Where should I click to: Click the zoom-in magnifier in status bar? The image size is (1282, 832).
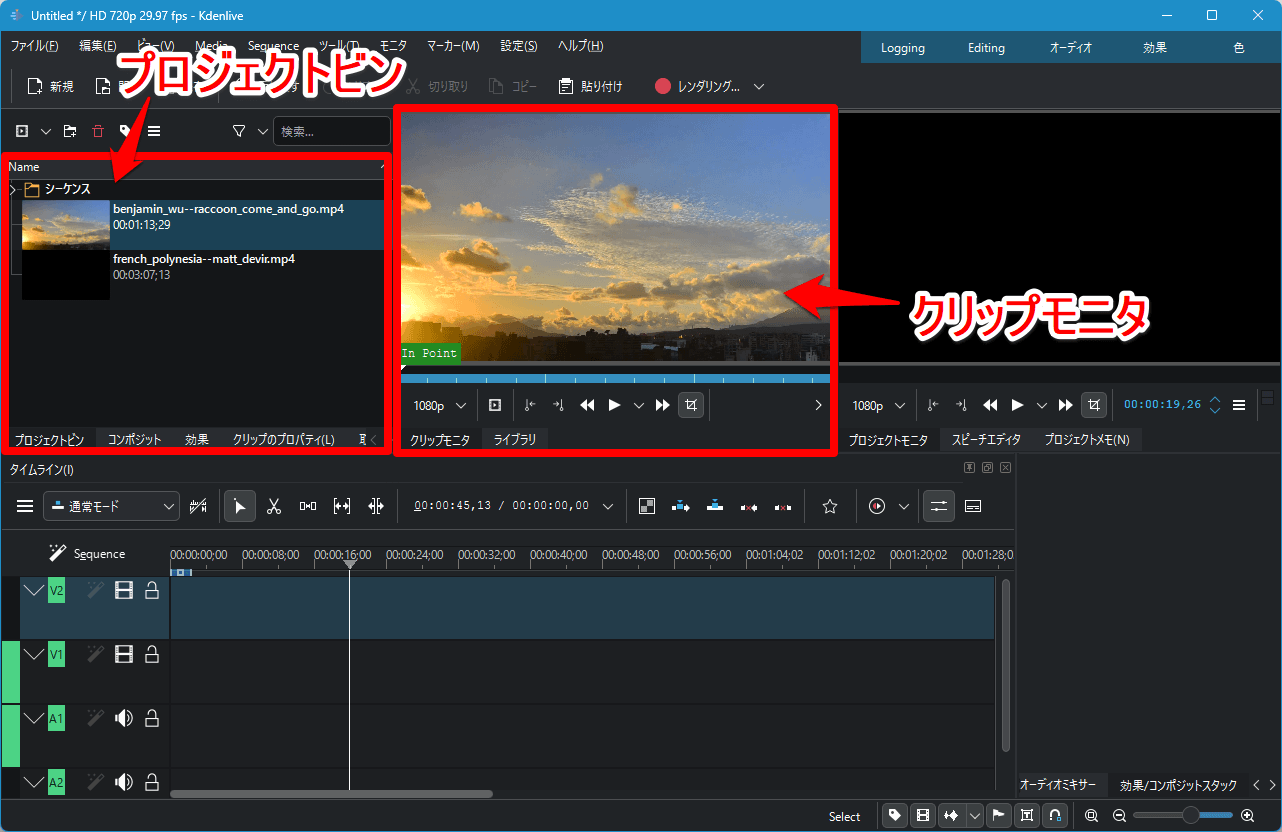click(x=1247, y=816)
